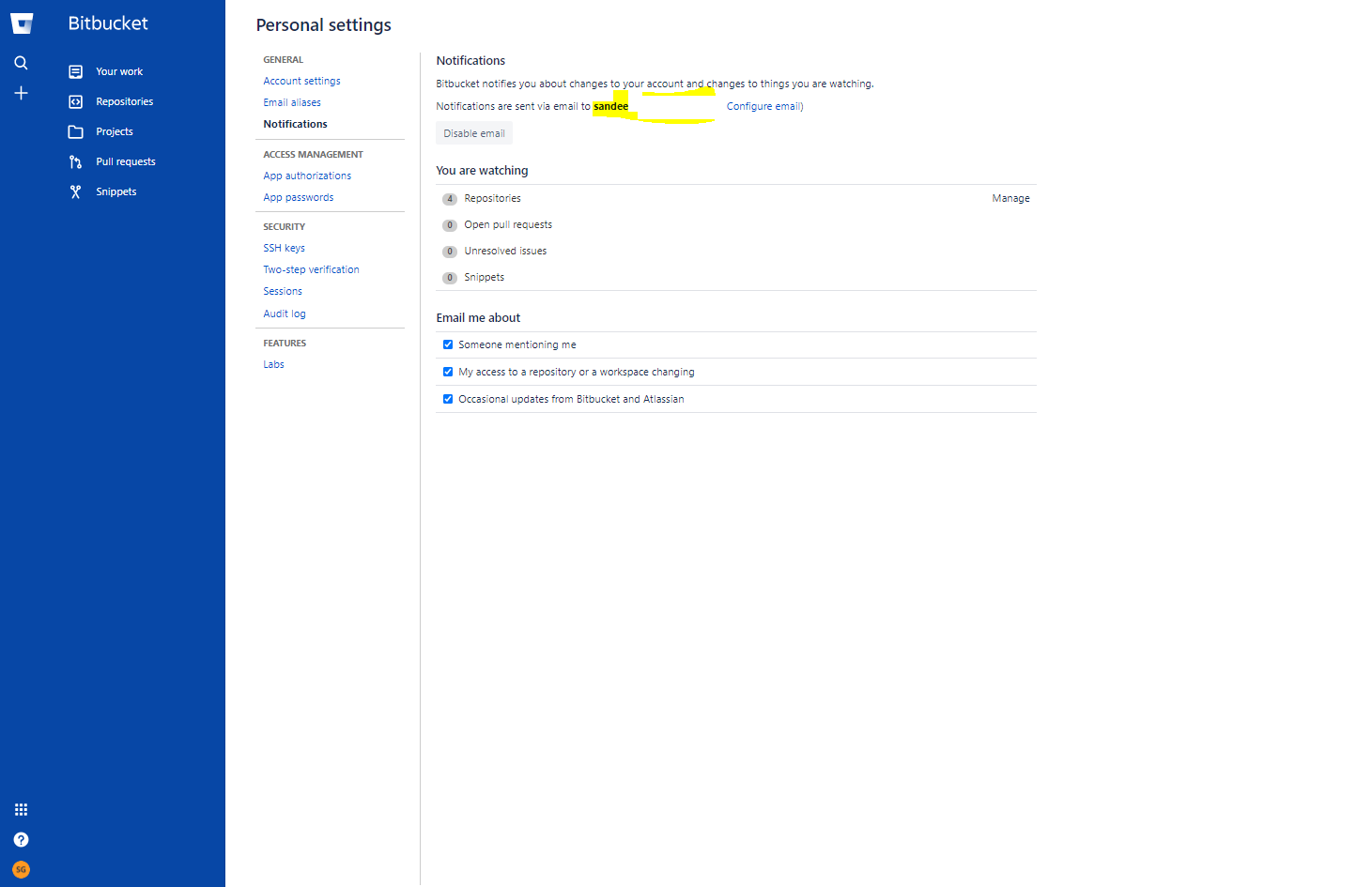The height and width of the screenshot is (887, 1372).
Task: Open the Projects section
Action: point(114,131)
